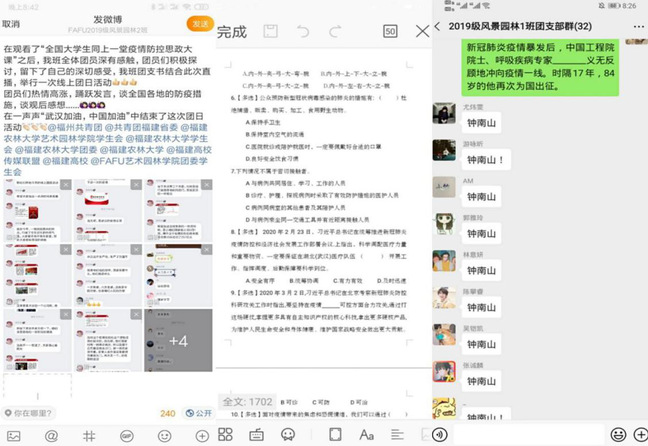Open the 公开 visibility selector
Image resolution: width=648 pixels, height=446 pixels.
tap(199, 412)
